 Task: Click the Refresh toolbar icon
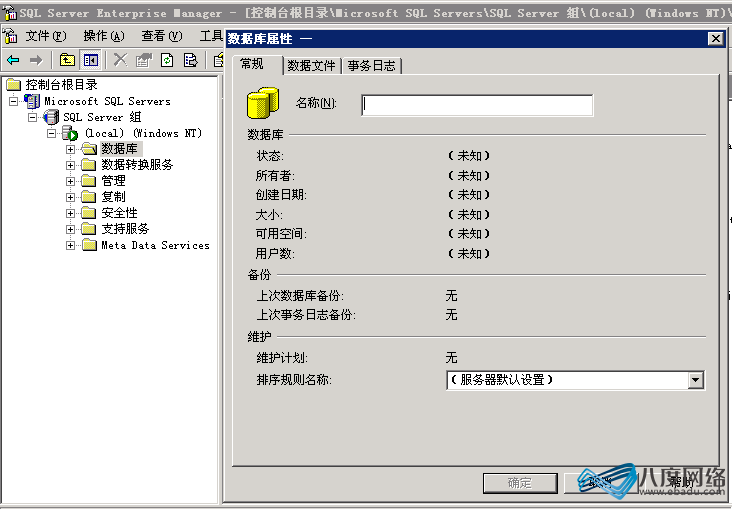pyautogui.click(x=167, y=60)
